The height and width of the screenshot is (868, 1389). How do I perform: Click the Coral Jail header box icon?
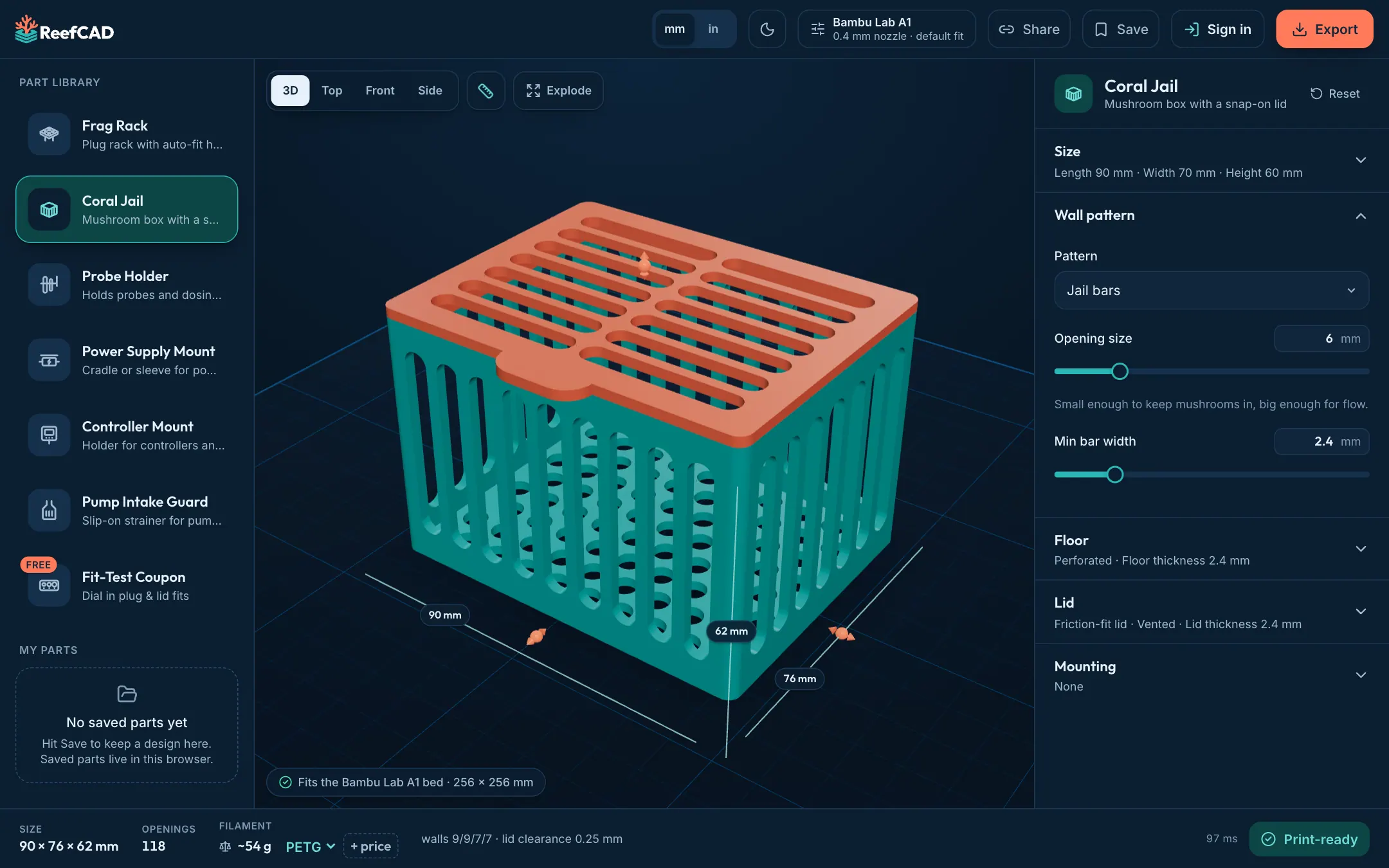(1073, 94)
